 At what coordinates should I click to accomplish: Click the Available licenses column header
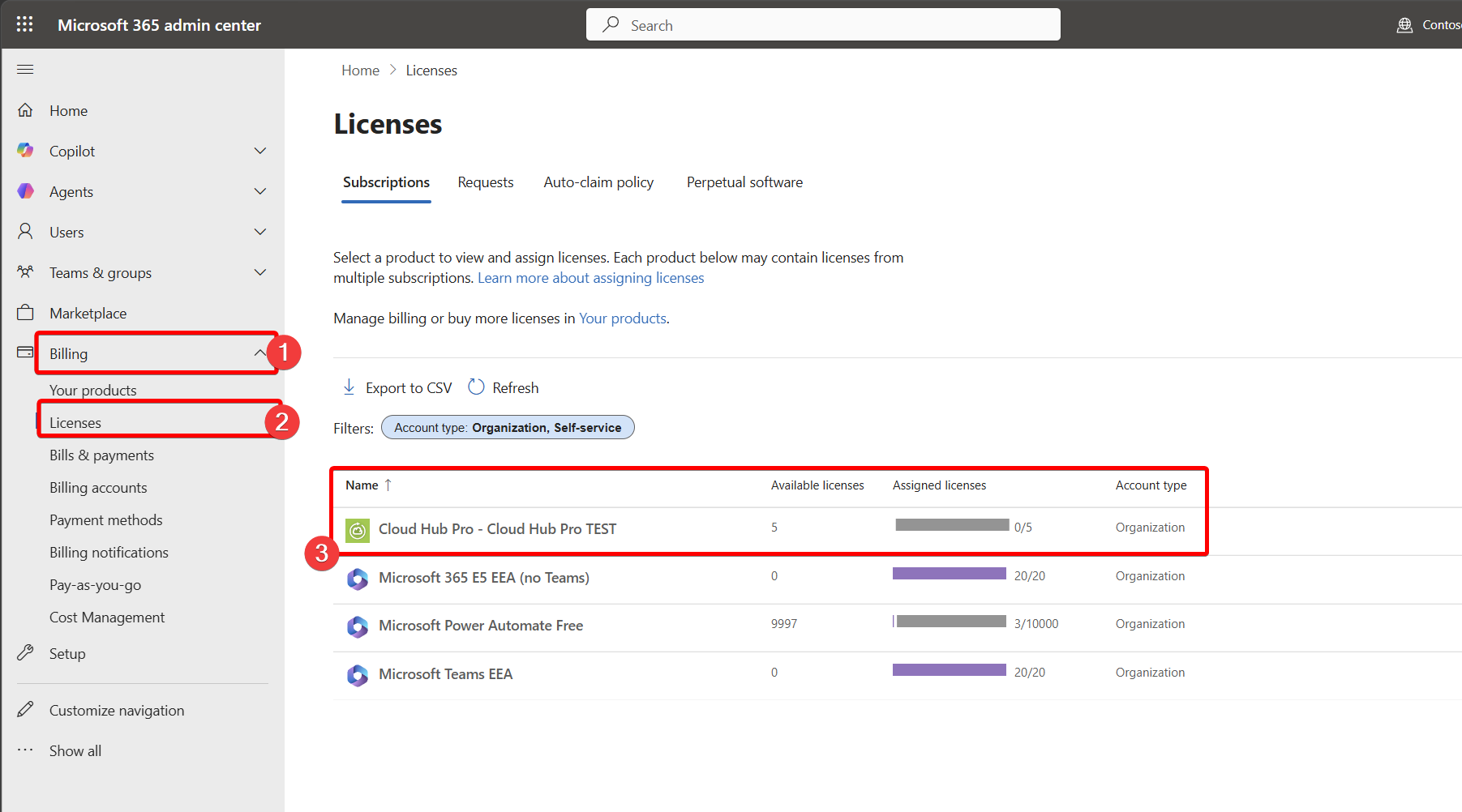817,485
